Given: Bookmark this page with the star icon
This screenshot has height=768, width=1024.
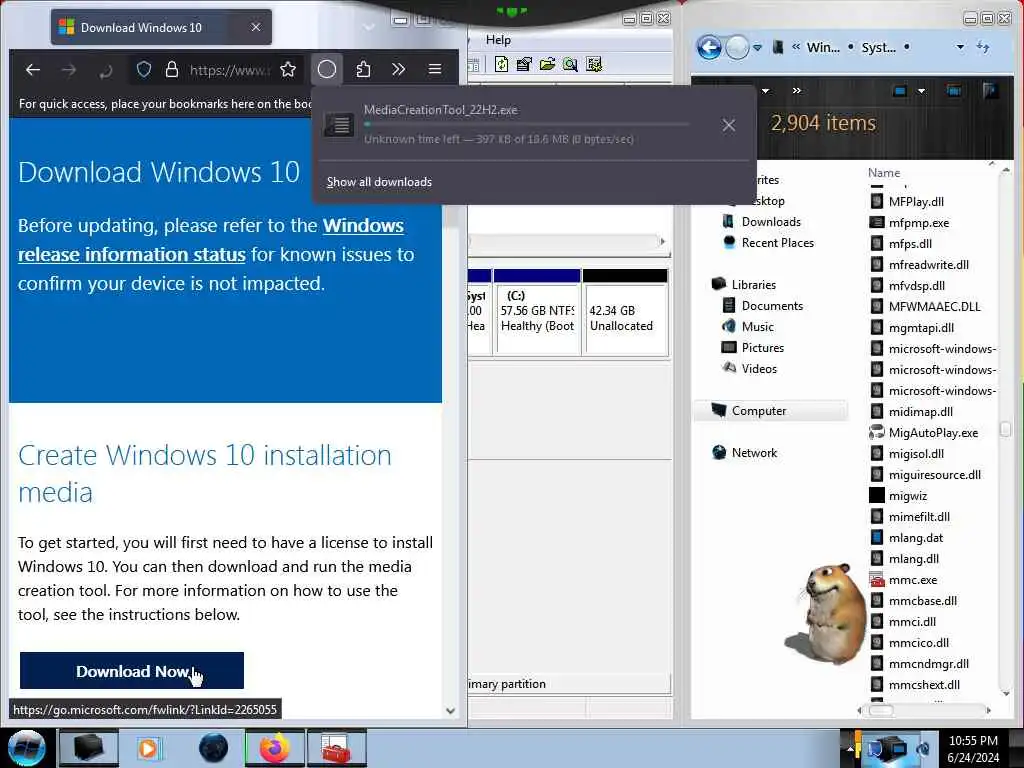Looking at the screenshot, I should point(288,69).
